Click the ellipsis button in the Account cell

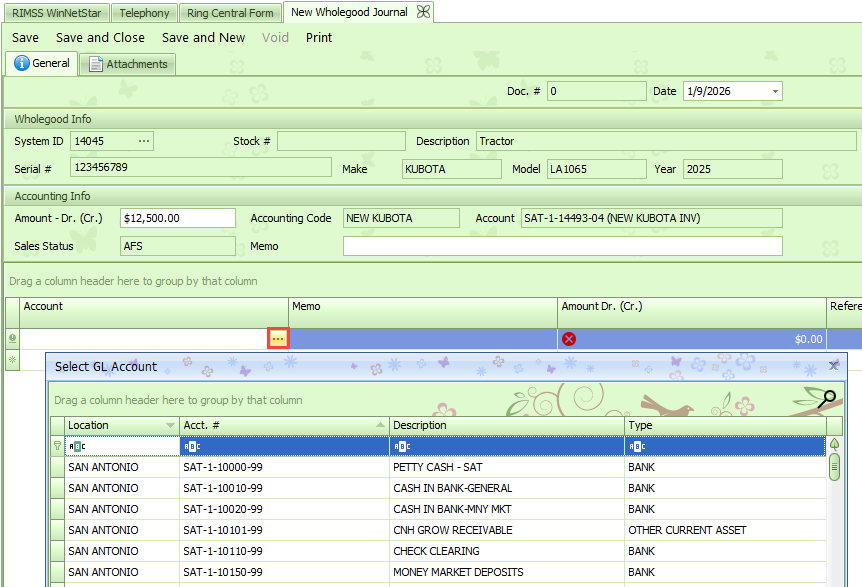click(278, 339)
